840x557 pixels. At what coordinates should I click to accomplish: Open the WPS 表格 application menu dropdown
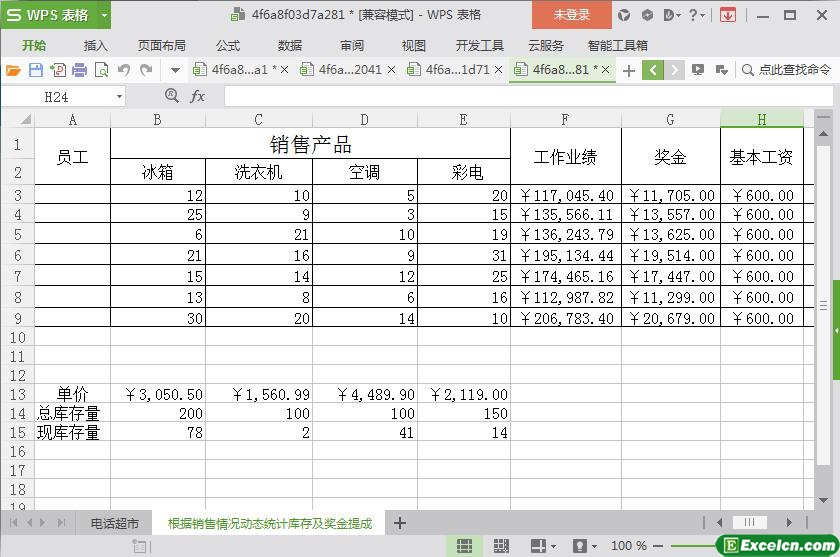[x=104, y=15]
